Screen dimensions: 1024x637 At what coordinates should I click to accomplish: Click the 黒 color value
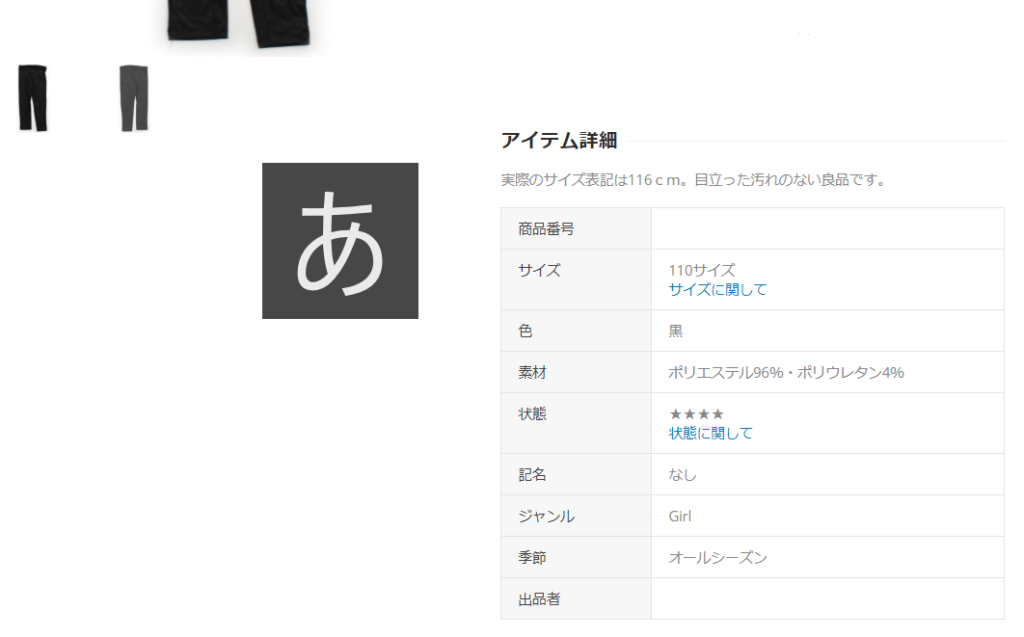click(676, 331)
